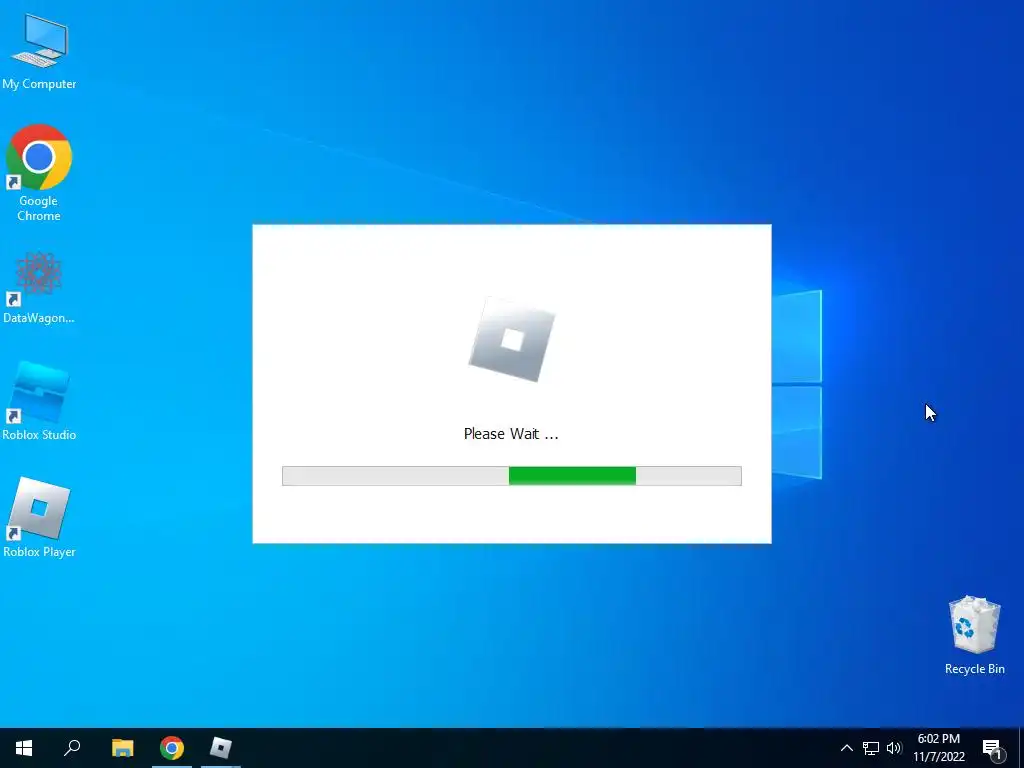This screenshot has height=768, width=1024.
Task: Click the green loading progress bar
Action: point(572,475)
